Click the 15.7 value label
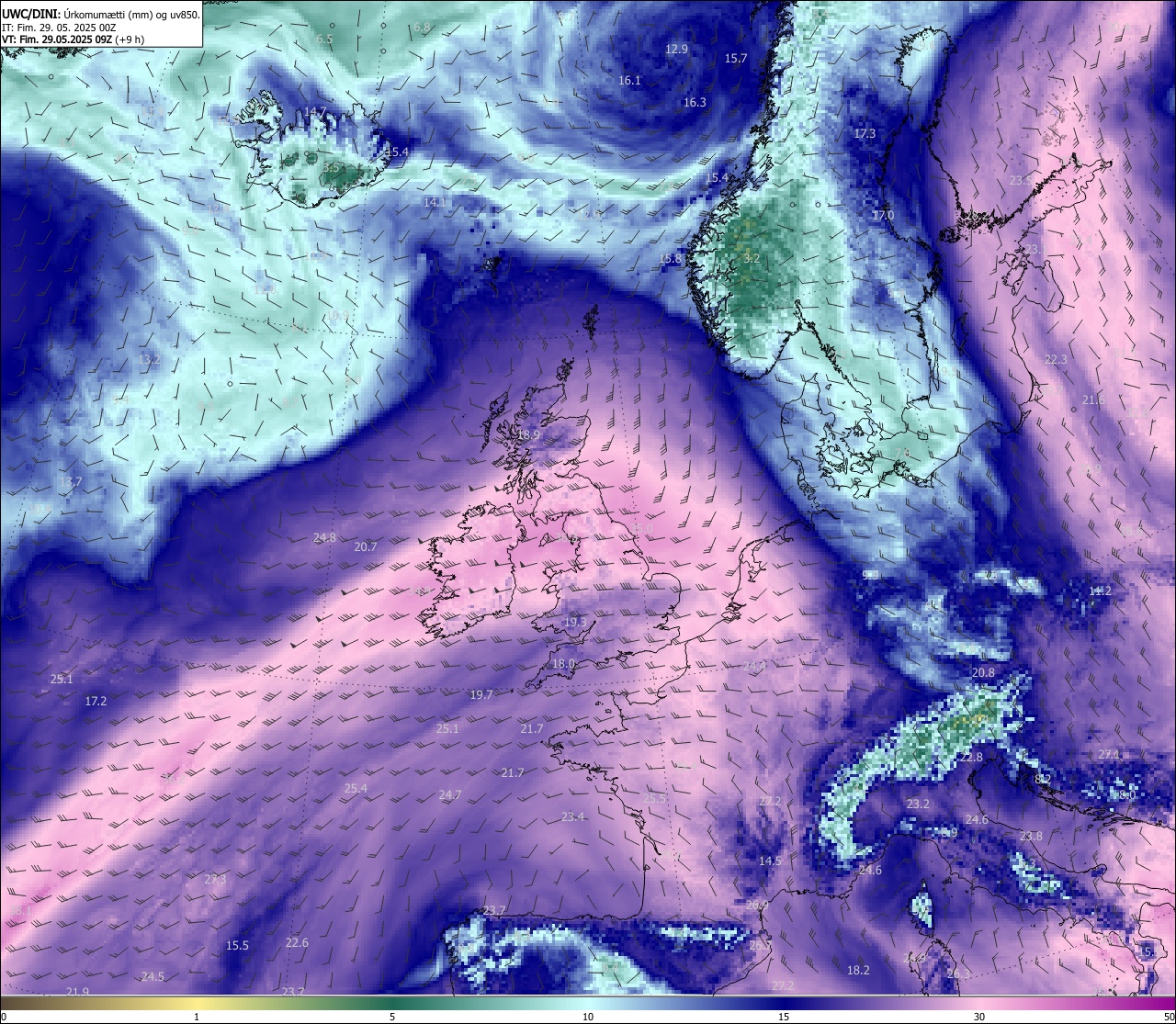This screenshot has width=1176, height=1024. click(x=736, y=59)
